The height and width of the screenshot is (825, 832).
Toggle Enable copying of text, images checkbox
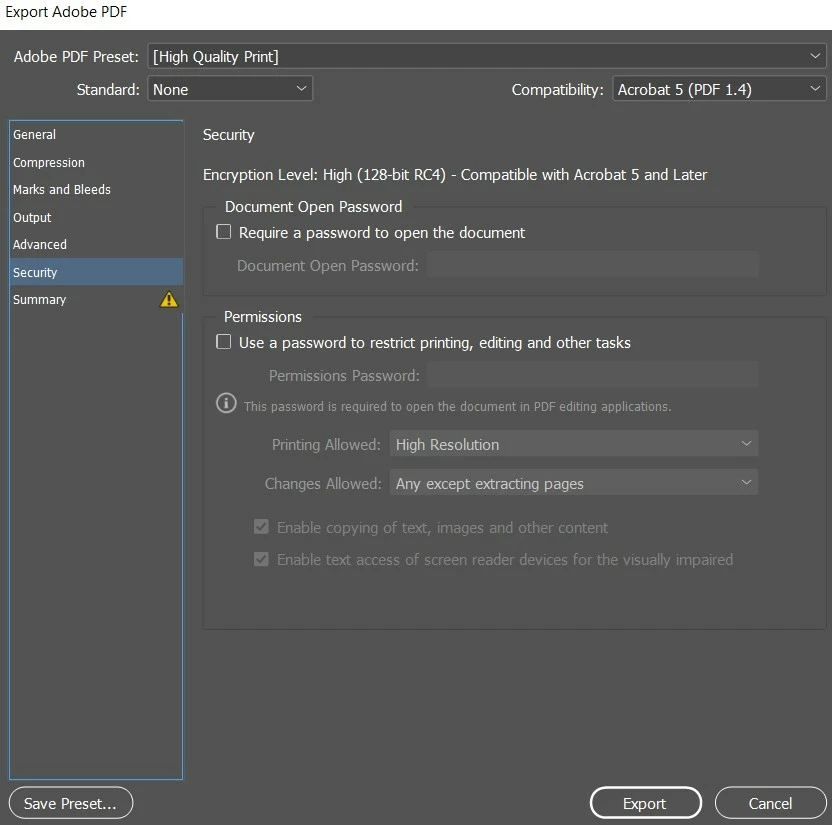[261, 527]
